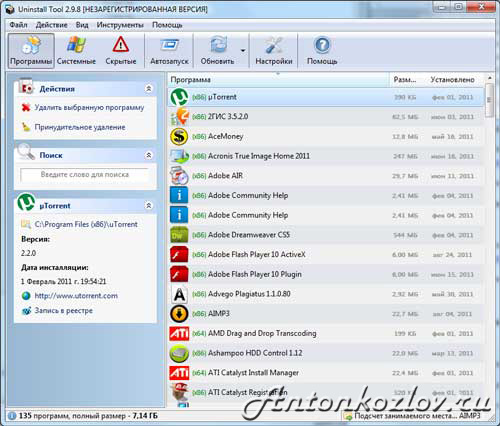Open the dropdown arrow next to Обновить
The height and width of the screenshot is (426, 500).
(x=243, y=51)
